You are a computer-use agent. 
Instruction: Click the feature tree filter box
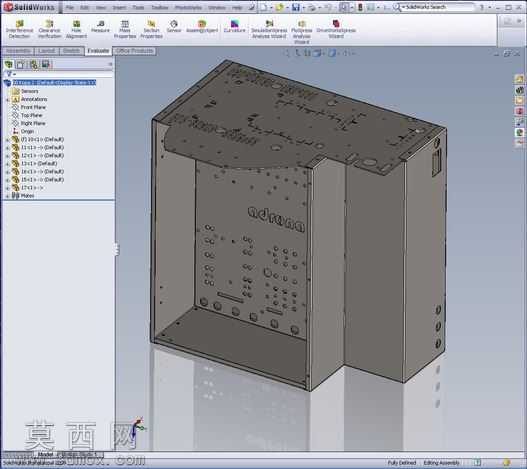pyautogui.click(x=58, y=74)
